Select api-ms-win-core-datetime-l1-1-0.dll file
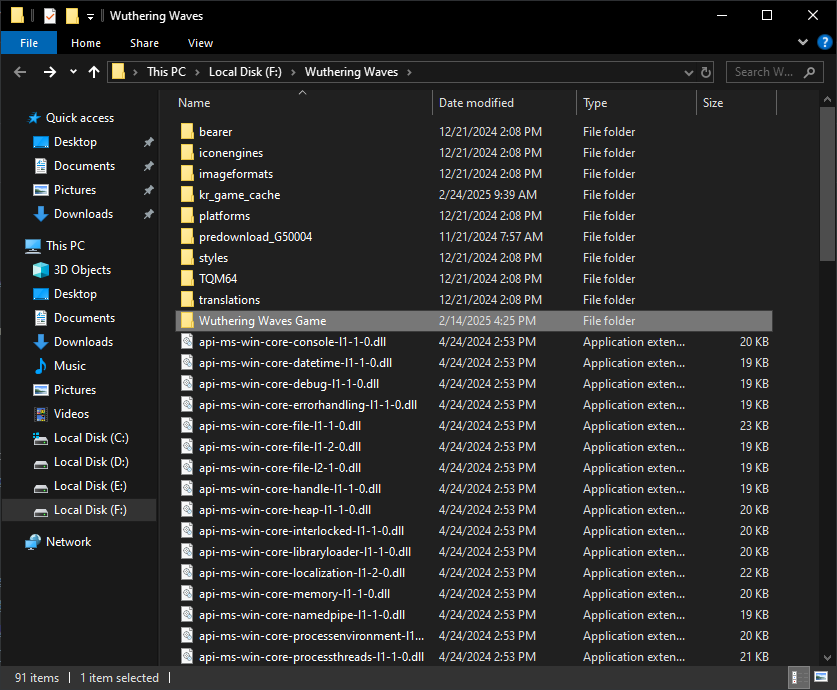The image size is (837, 690). tap(295, 363)
